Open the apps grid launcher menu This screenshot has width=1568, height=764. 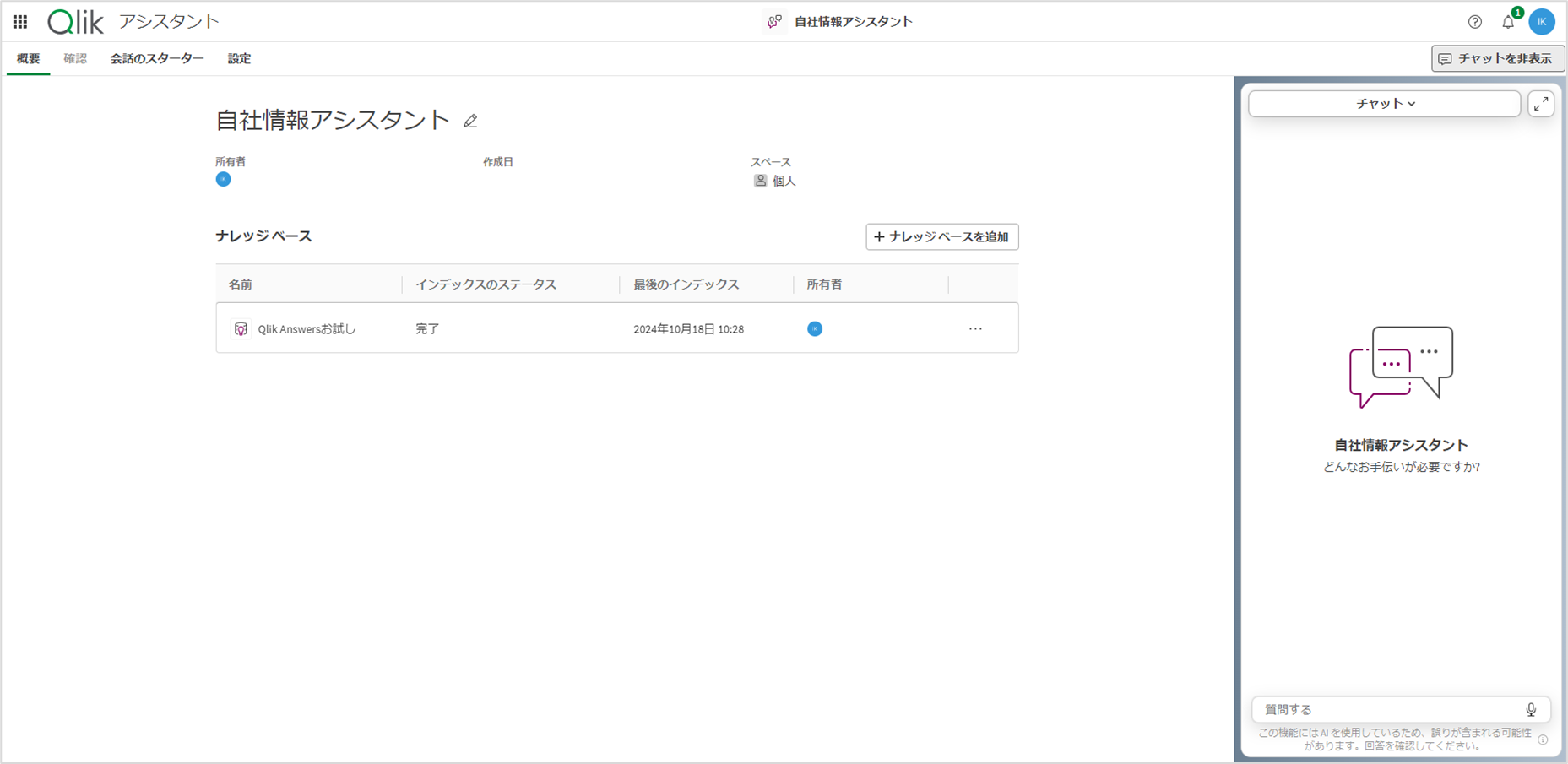tap(20, 22)
